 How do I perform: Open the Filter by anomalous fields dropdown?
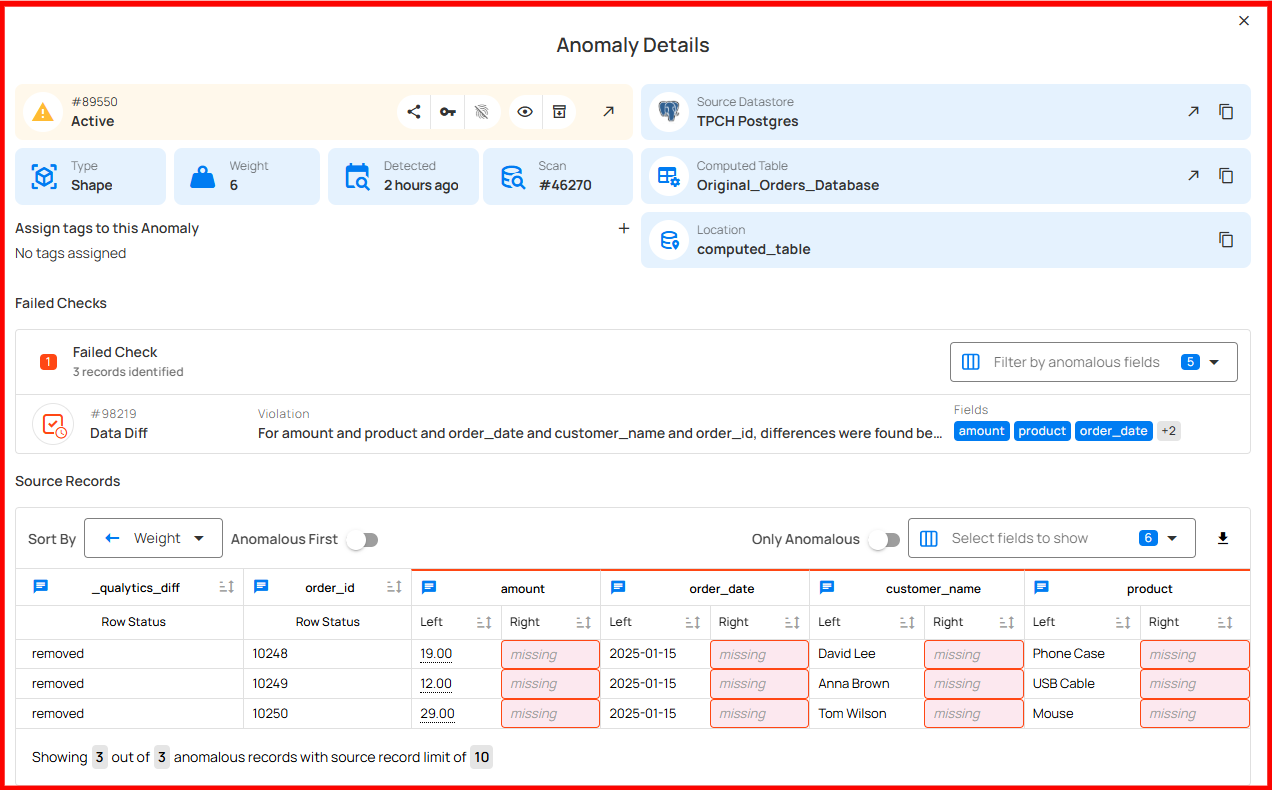tap(1093, 362)
